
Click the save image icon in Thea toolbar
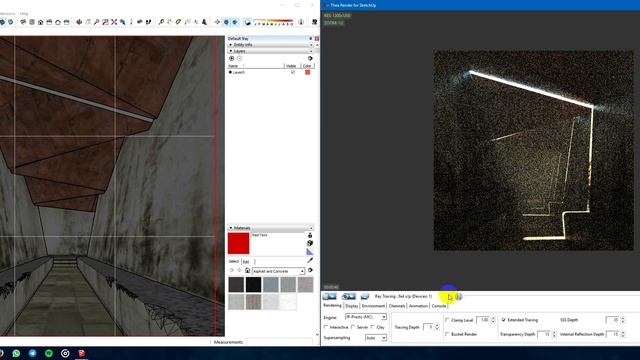[364, 296]
